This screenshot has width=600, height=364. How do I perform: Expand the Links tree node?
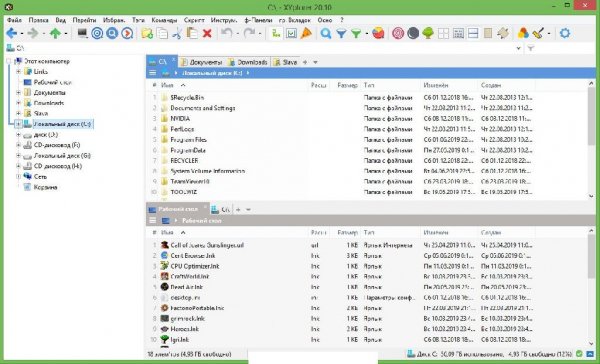pos(18,72)
